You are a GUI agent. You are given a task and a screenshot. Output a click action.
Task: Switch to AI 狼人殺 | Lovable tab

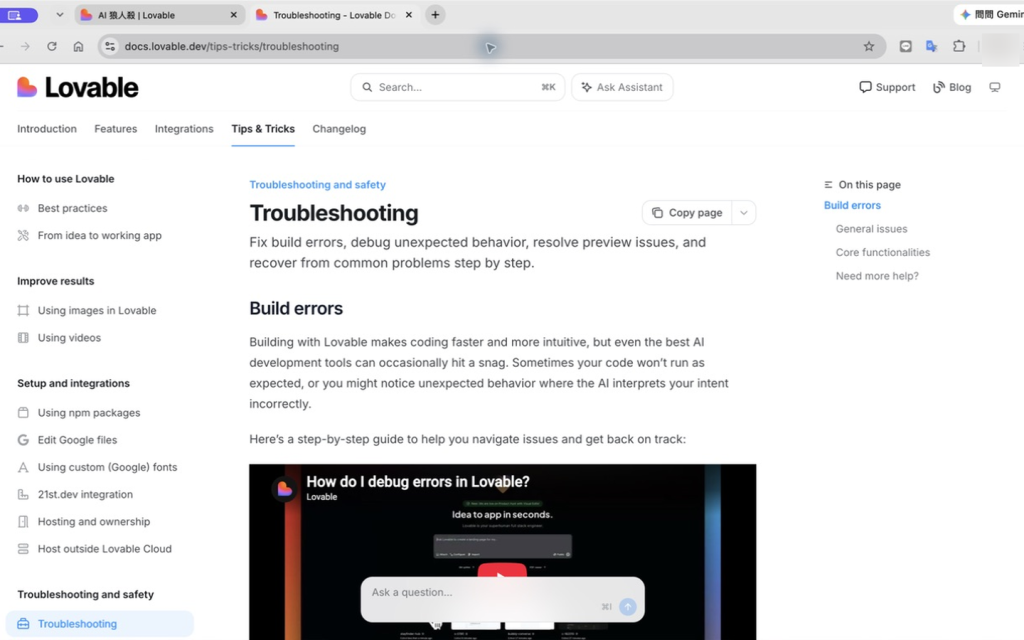(x=154, y=14)
